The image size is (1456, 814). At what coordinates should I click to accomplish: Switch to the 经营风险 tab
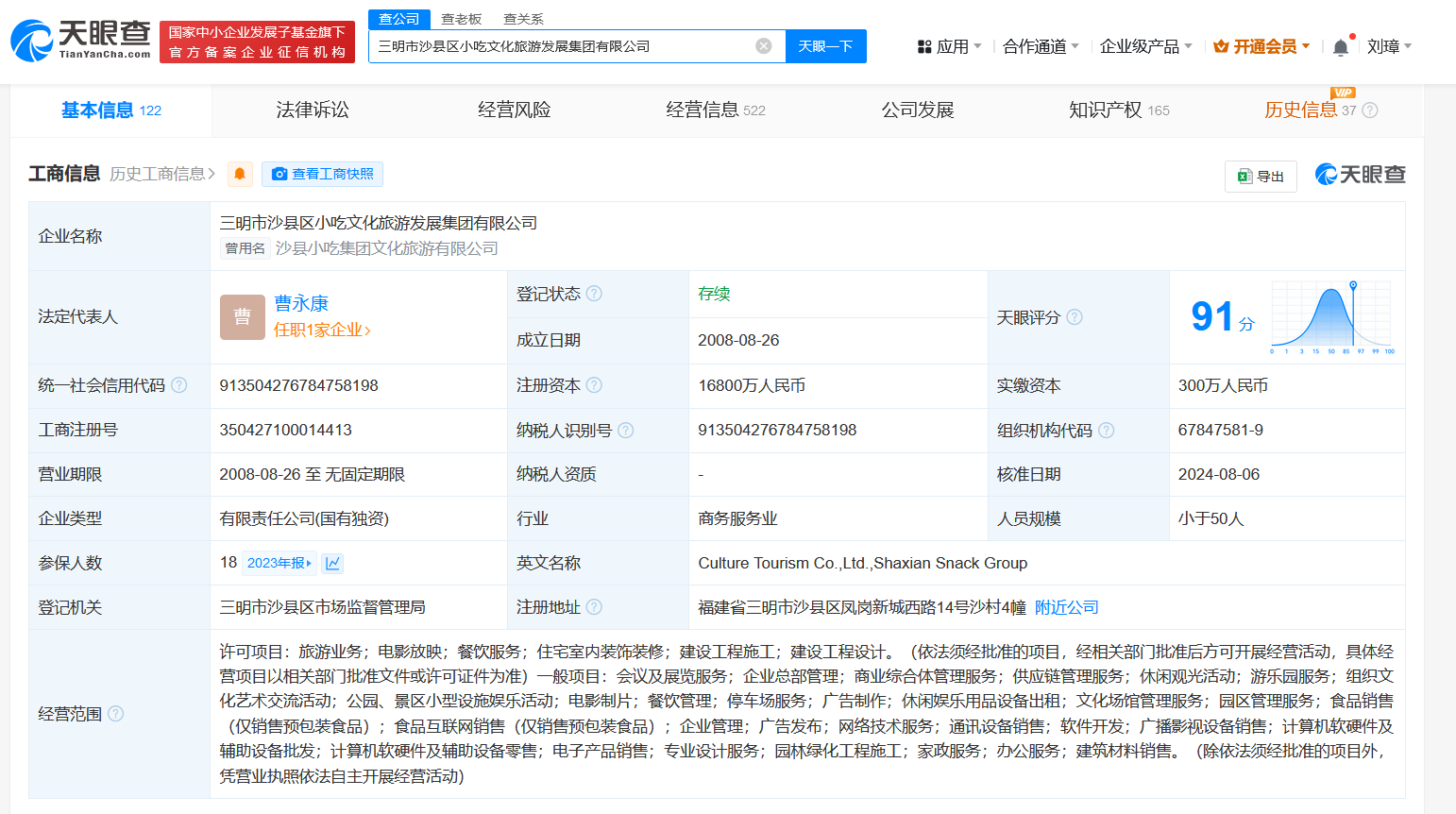[x=515, y=110]
